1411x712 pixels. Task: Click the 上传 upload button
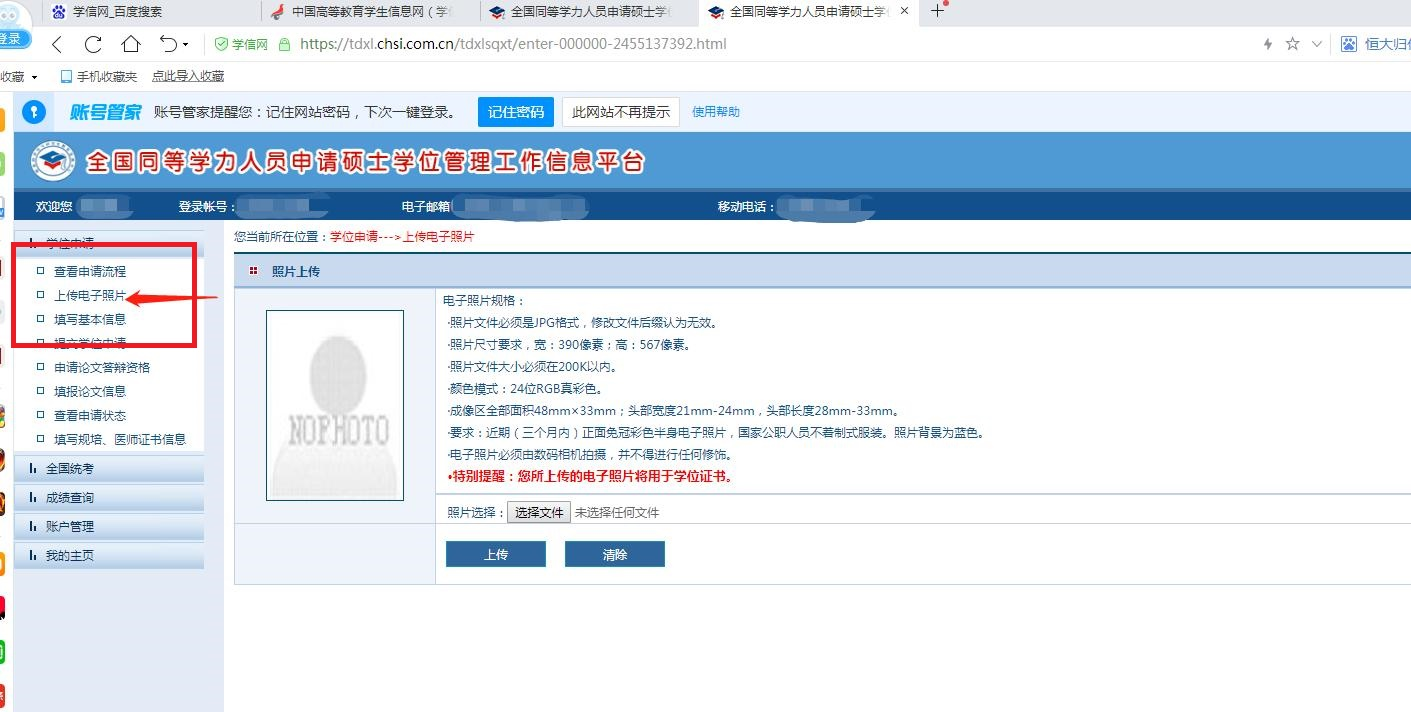click(x=495, y=553)
